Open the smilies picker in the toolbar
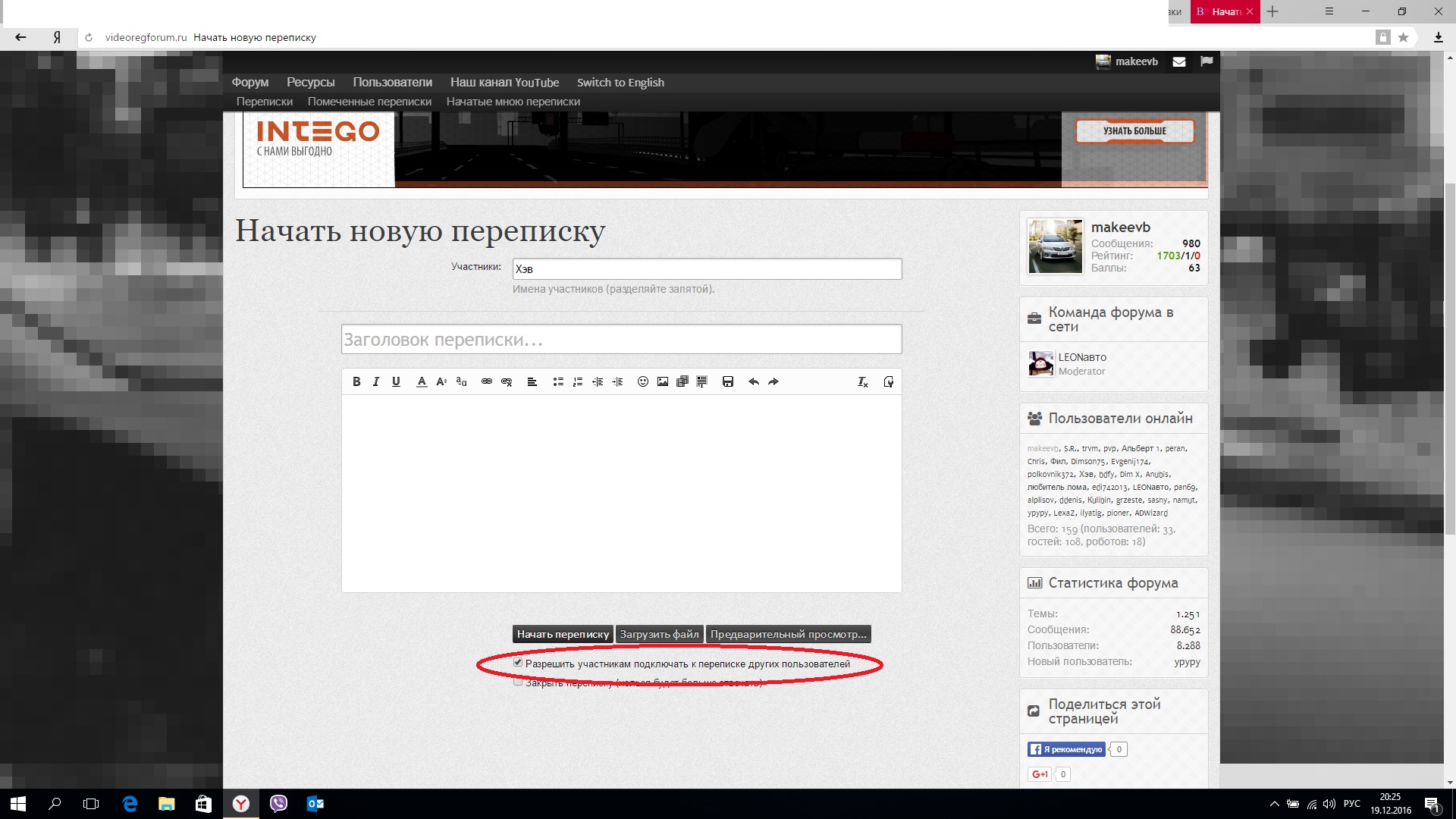Screen dimensions: 1456x819 click(643, 382)
